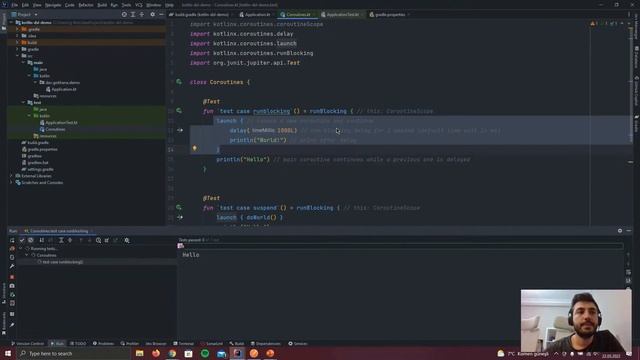Click Sort alphabetically icon in test toolbar

(42, 240)
